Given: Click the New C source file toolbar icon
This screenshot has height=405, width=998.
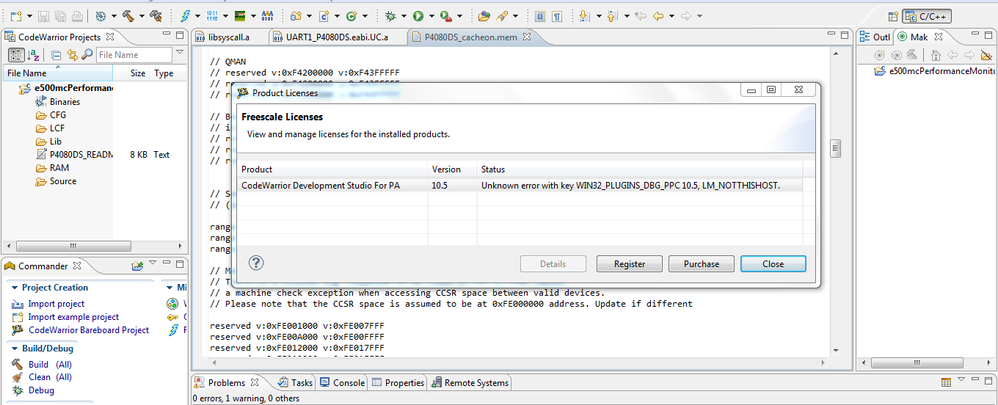Looking at the screenshot, I should click(x=323, y=15).
